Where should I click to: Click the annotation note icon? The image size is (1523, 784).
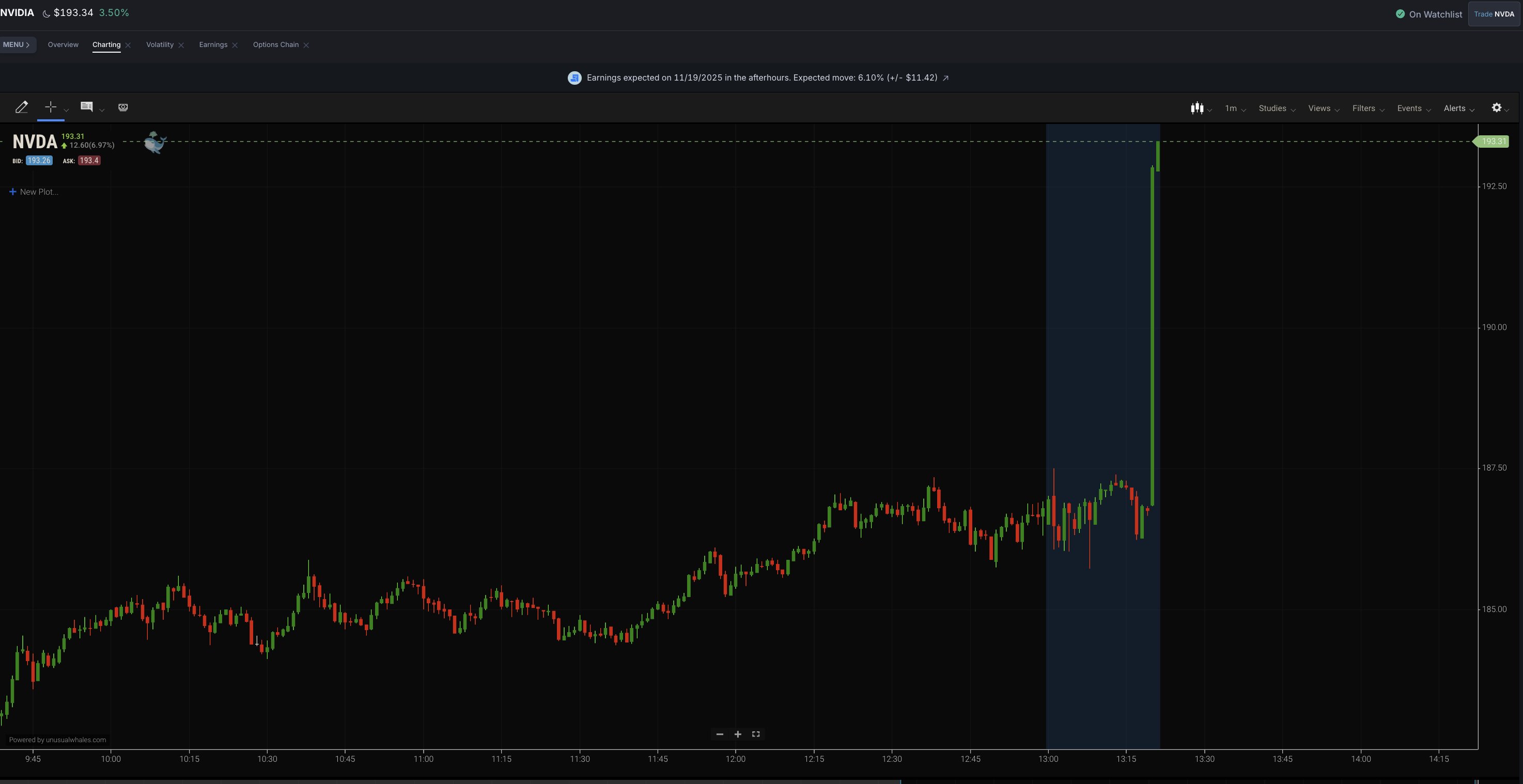tap(87, 107)
